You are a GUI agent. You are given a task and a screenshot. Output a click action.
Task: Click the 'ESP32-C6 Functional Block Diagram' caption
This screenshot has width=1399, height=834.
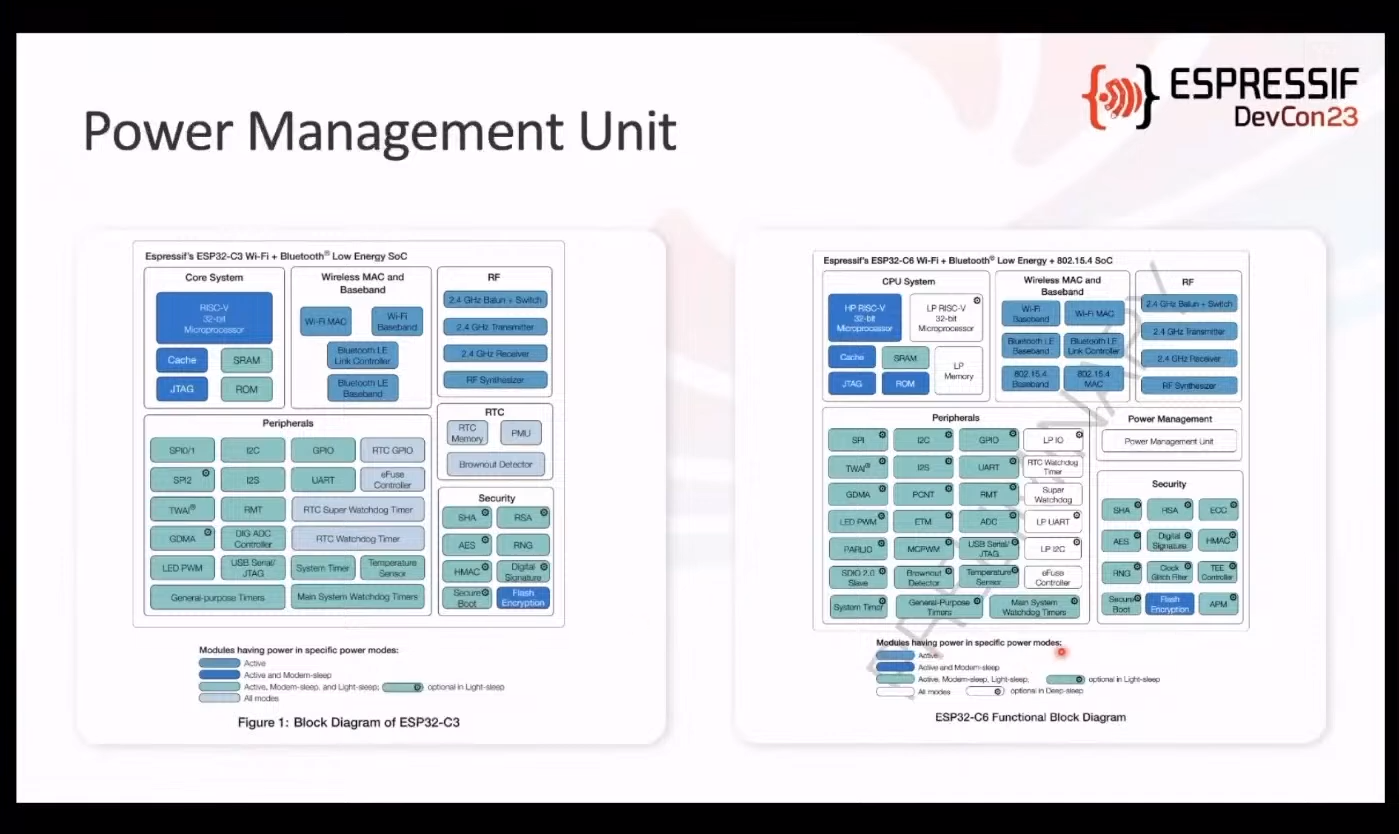pos(1030,717)
